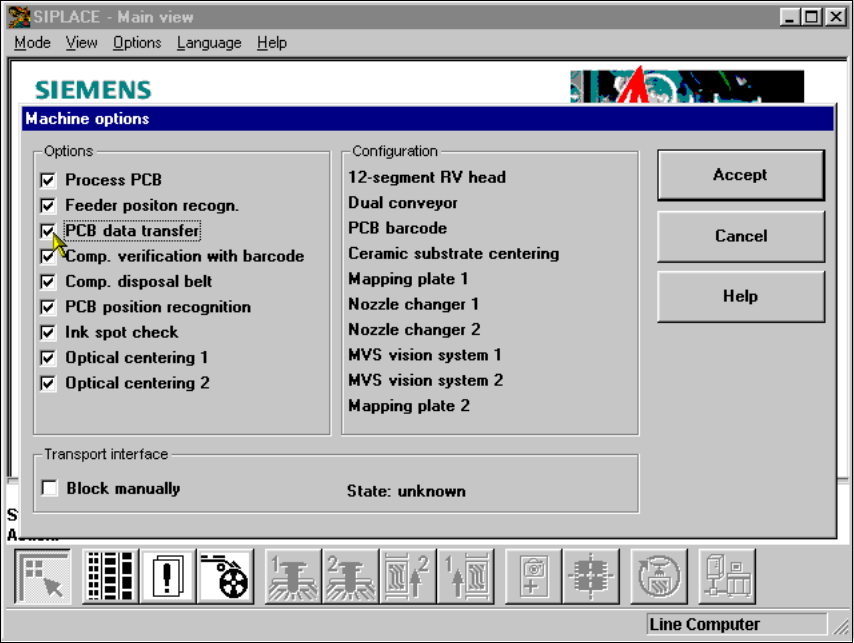This screenshot has width=854, height=643.
Task: Open the View menu
Action: pyautogui.click(x=82, y=42)
